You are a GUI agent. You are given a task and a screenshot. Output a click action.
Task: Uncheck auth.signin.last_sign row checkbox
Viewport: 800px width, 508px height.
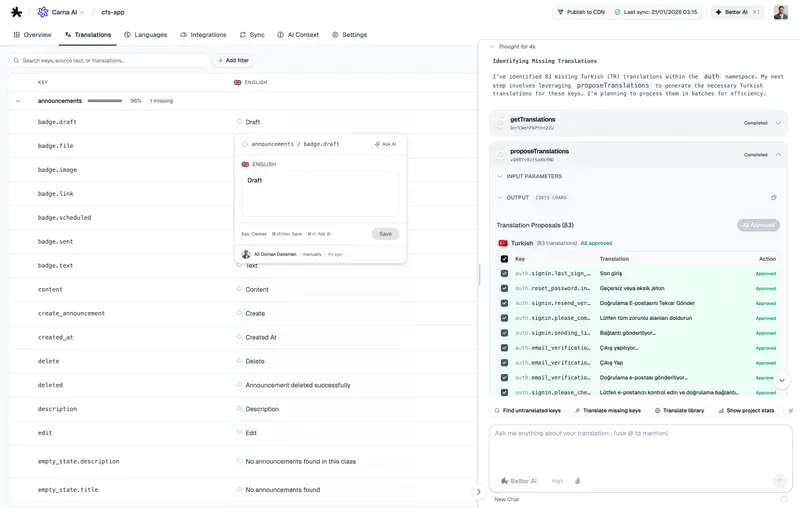click(504, 273)
